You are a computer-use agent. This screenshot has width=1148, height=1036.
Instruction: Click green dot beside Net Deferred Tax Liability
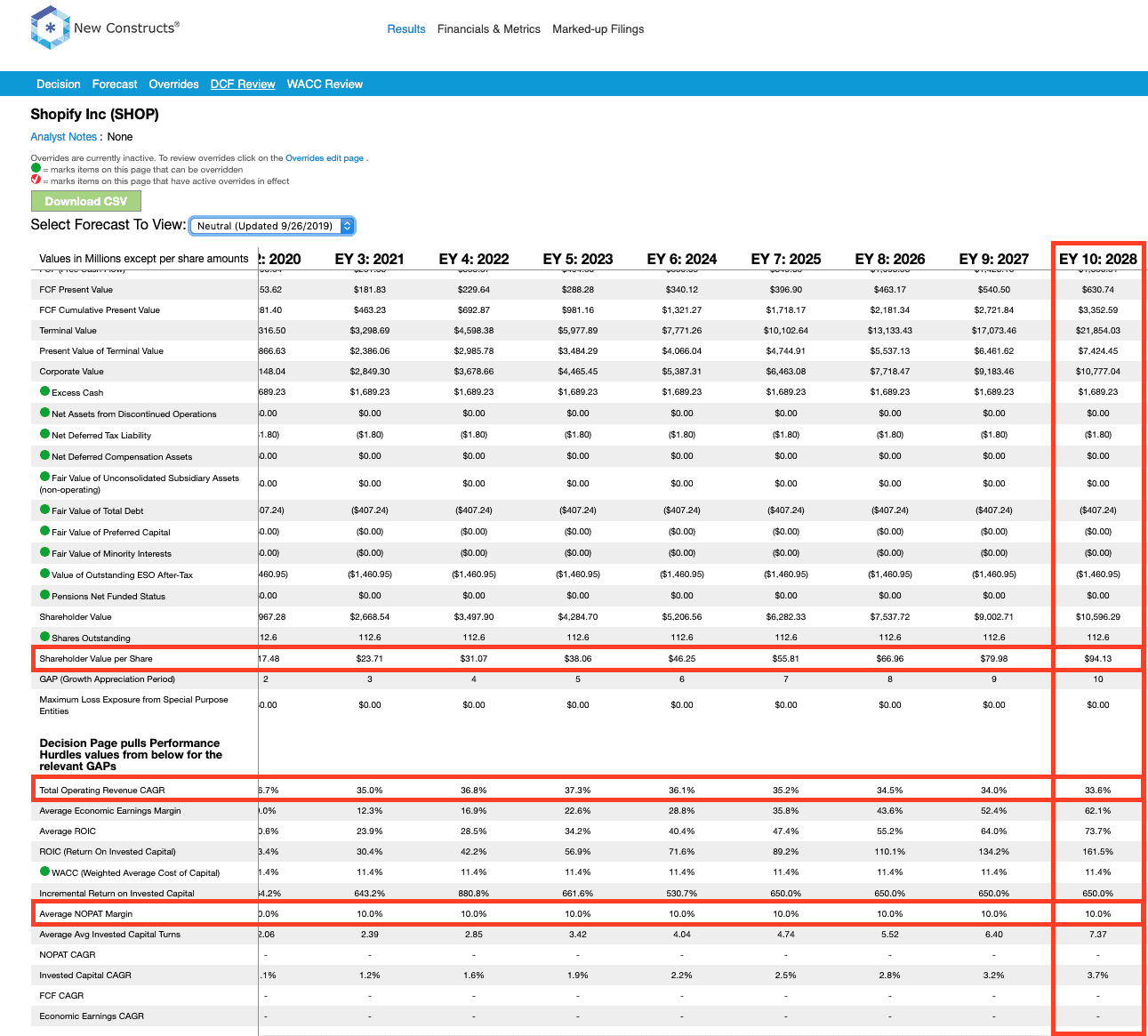coord(44,434)
